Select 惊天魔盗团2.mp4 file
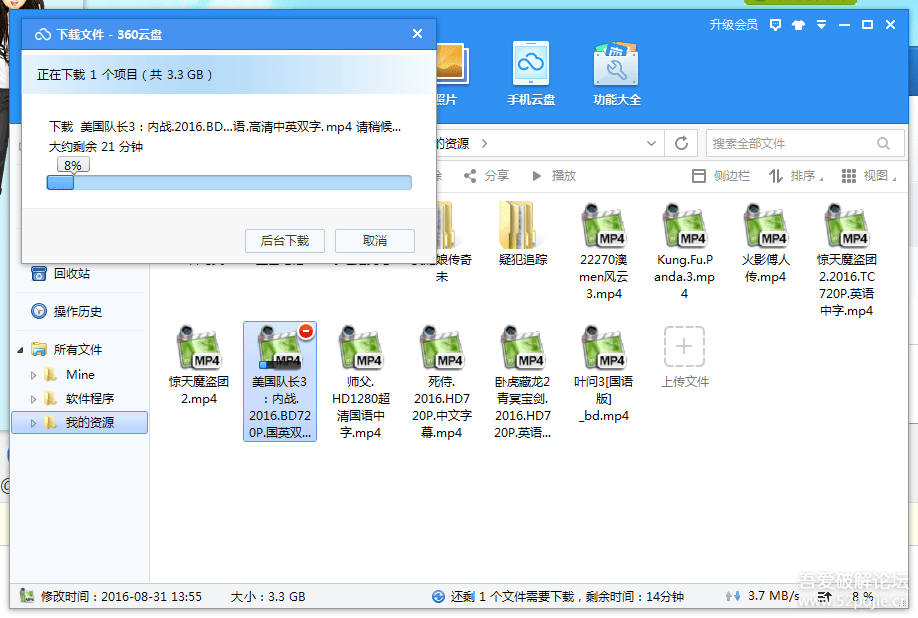The image size is (918, 618). 199,366
